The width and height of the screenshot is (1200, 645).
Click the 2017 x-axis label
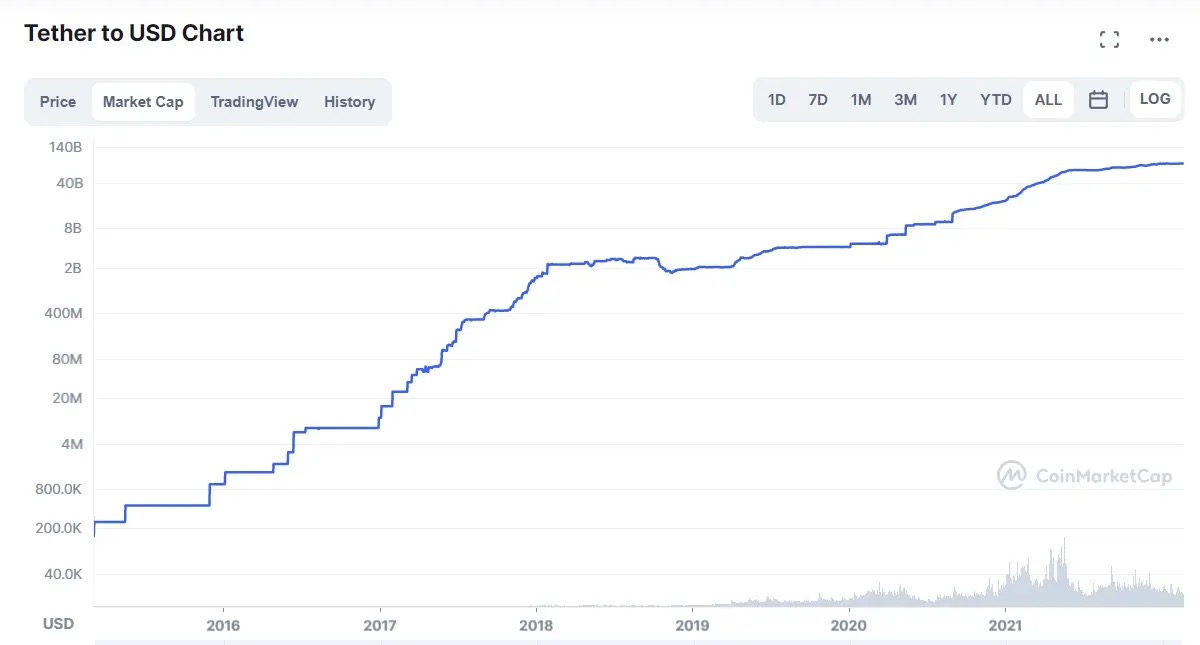pos(379,626)
